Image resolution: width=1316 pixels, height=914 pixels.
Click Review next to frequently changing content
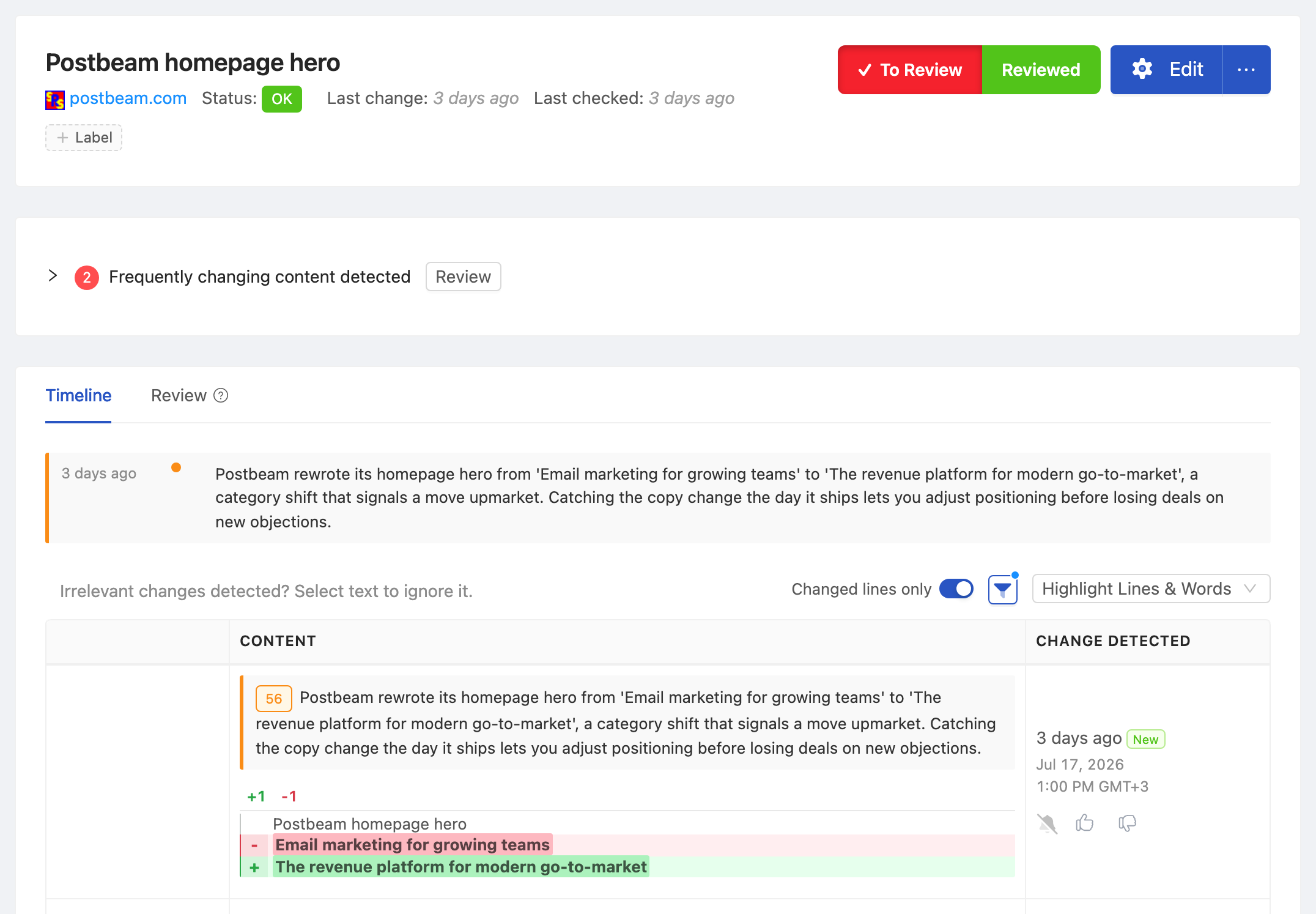[463, 277]
